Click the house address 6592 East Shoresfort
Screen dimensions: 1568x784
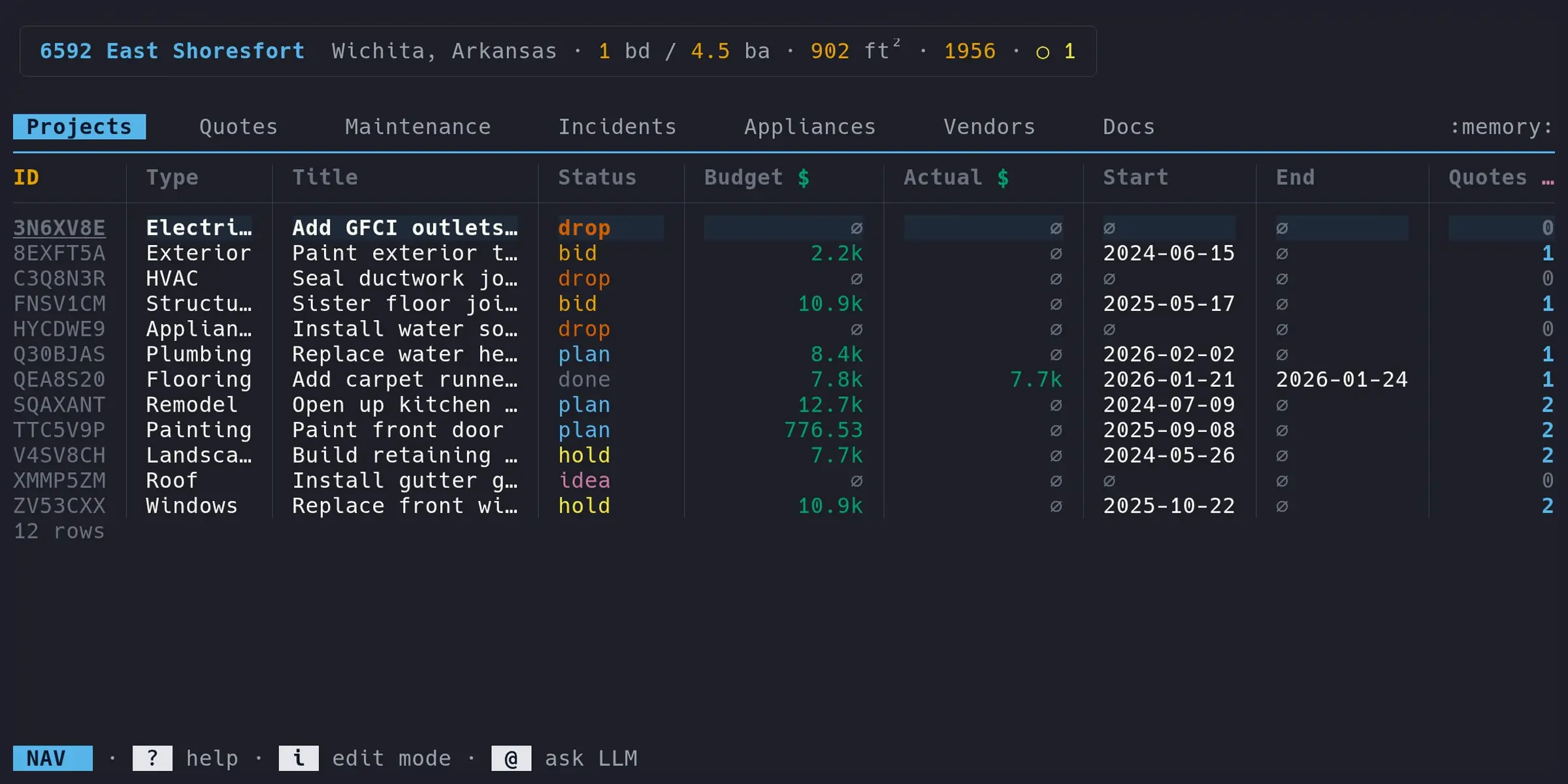click(x=172, y=51)
